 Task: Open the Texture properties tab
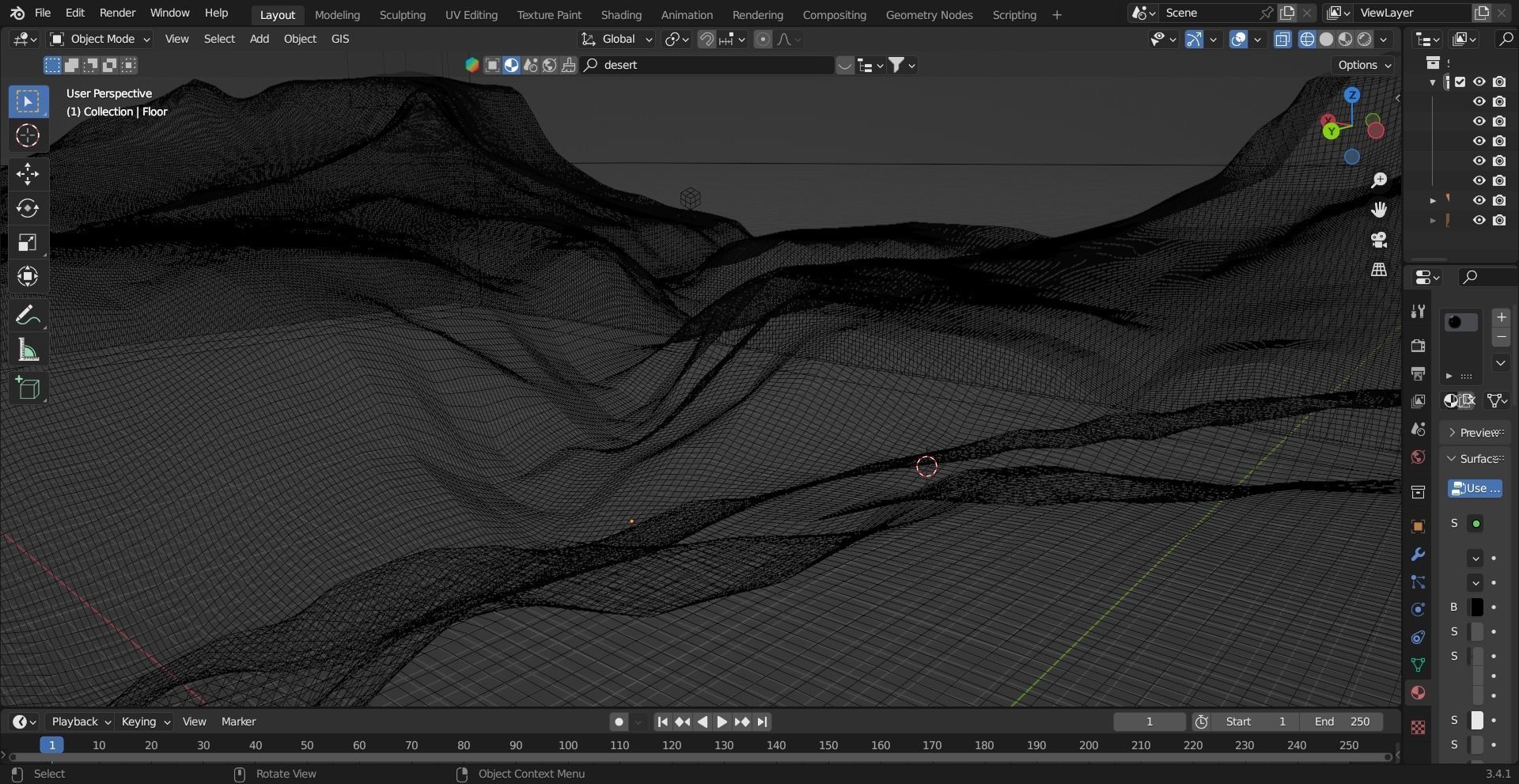pyautogui.click(x=1418, y=727)
